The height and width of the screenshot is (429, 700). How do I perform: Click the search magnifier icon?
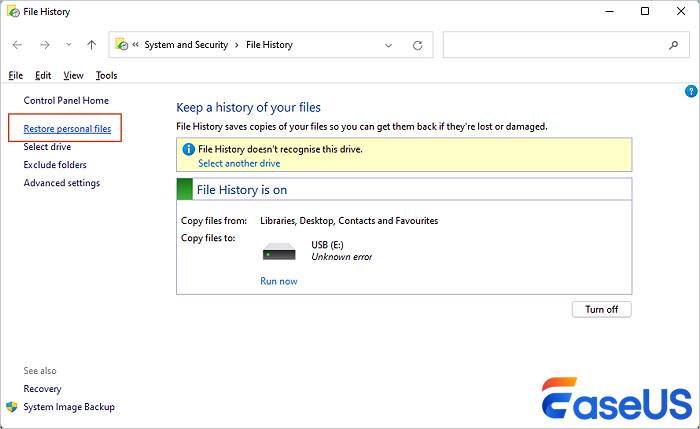(673, 45)
